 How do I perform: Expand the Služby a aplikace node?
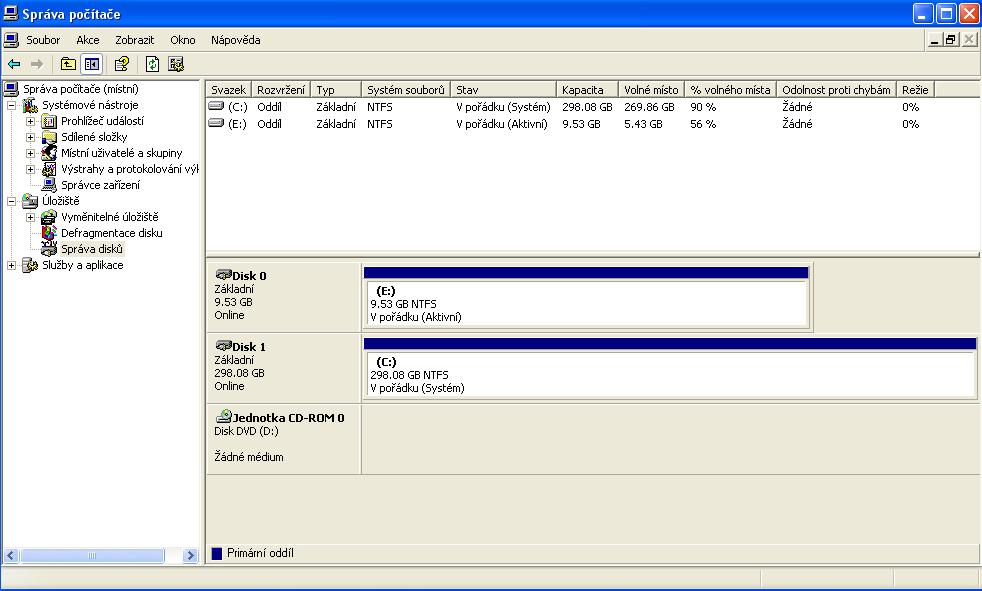[12, 265]
